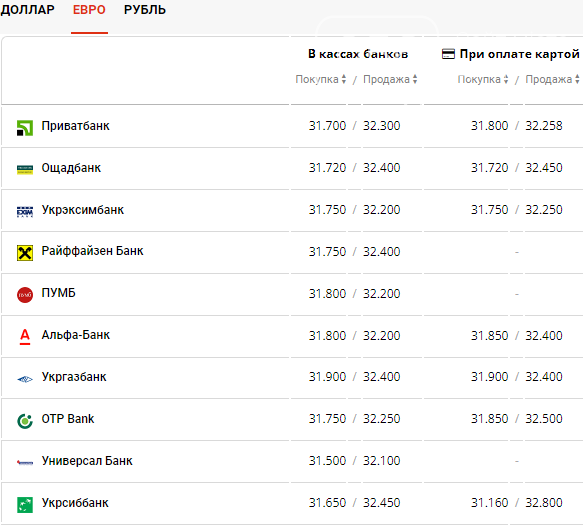Click Укрсиббанк card buy rate 31.160
Image resolution: width=583 pixels, height=525 pixels.
click(489, 503)
